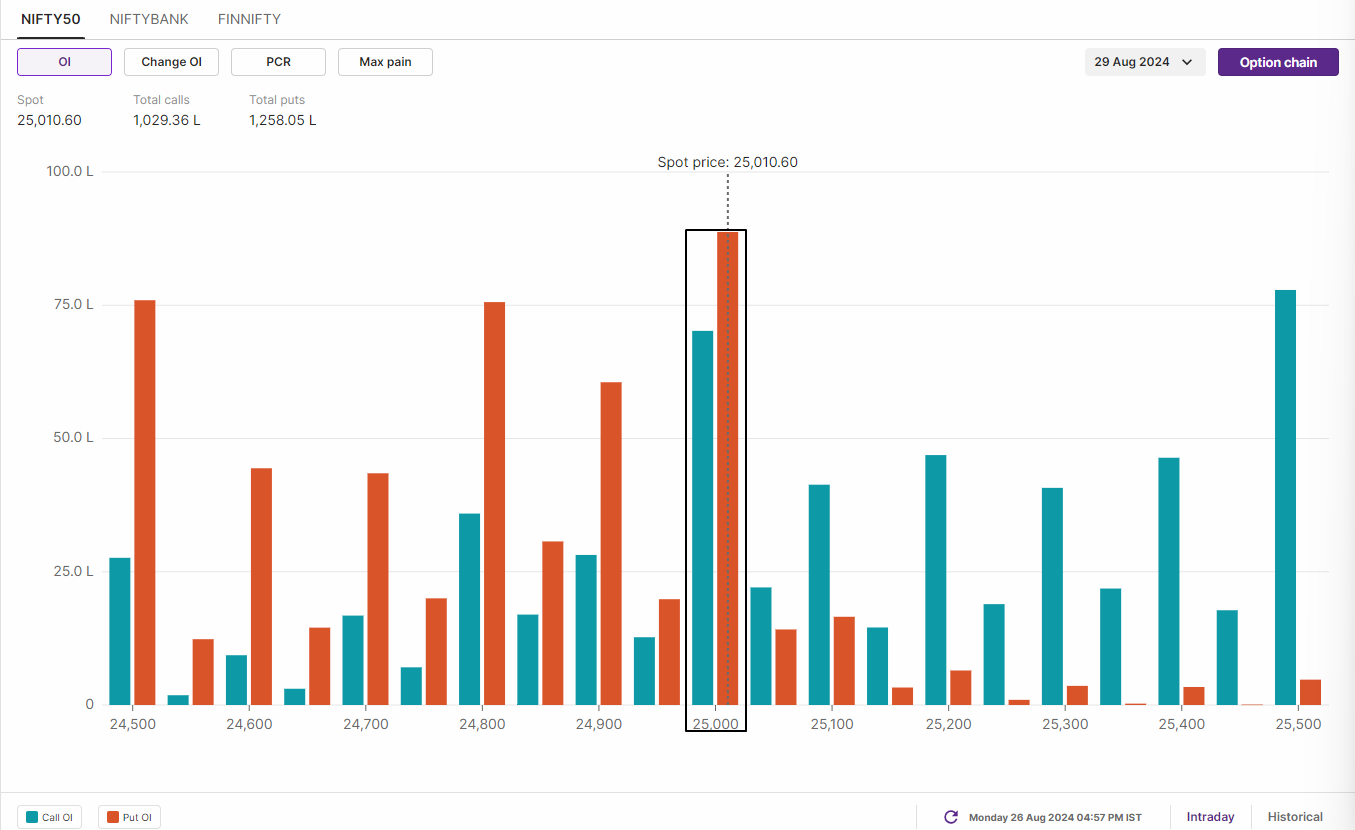Viewport: 1355px width, 830px height.
Task: Switch to the NIFTY50 tab
Action: coord(51,19)
